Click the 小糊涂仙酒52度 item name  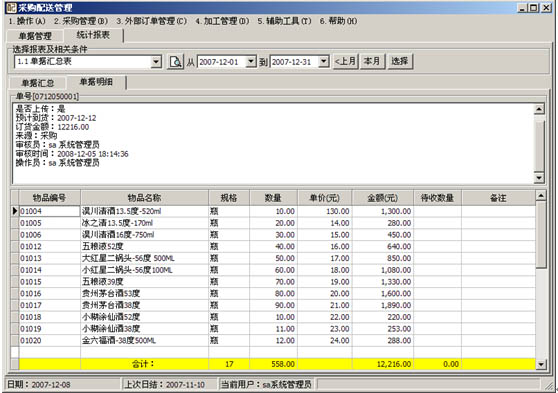(111, 317)
